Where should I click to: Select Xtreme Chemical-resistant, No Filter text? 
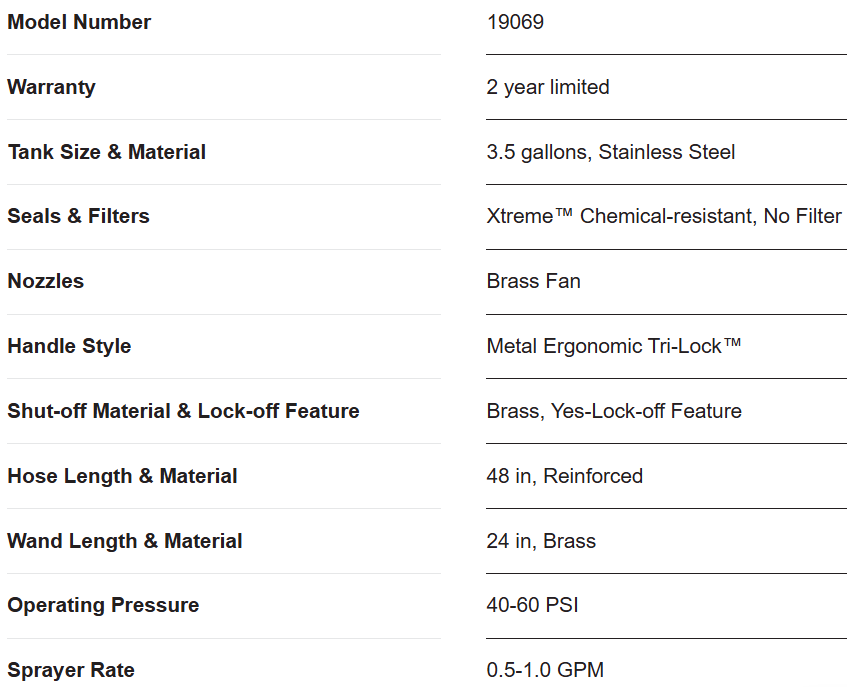[664, 216]
